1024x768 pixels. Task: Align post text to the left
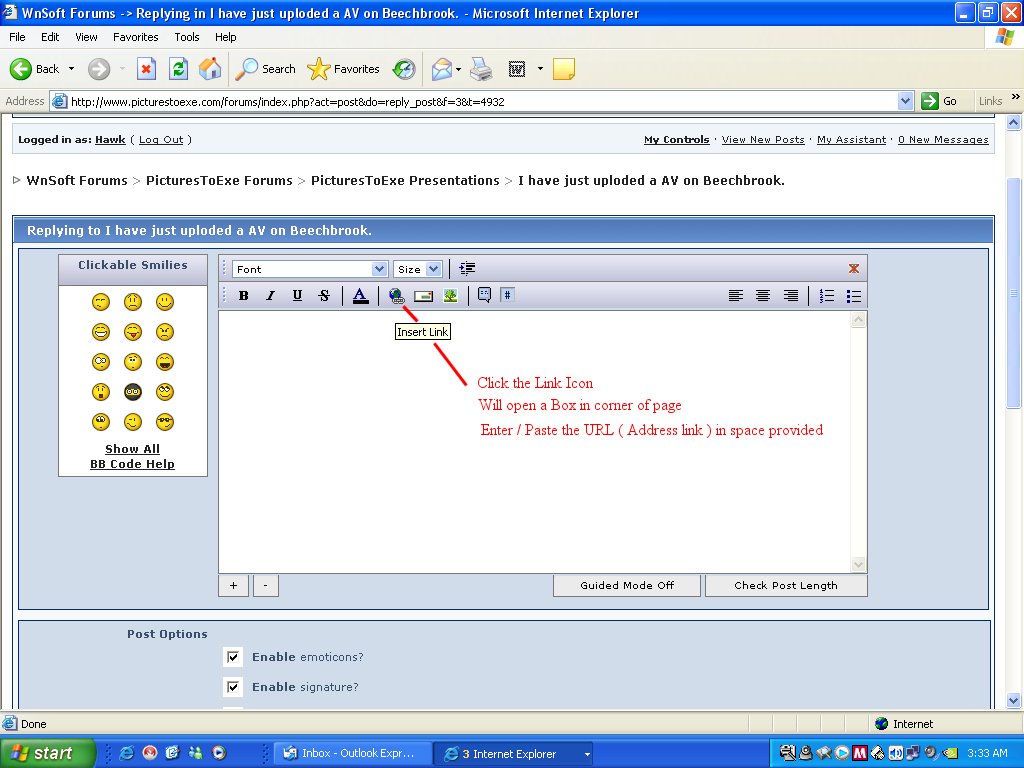735,296
